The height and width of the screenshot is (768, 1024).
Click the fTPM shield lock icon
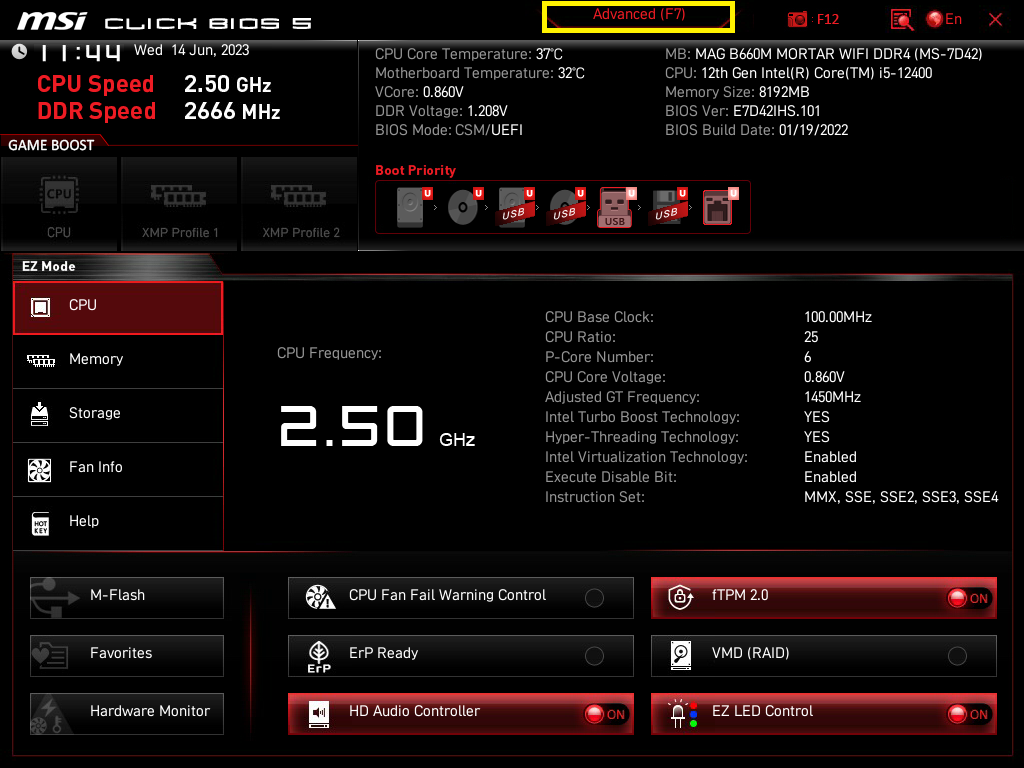[680, 597]
